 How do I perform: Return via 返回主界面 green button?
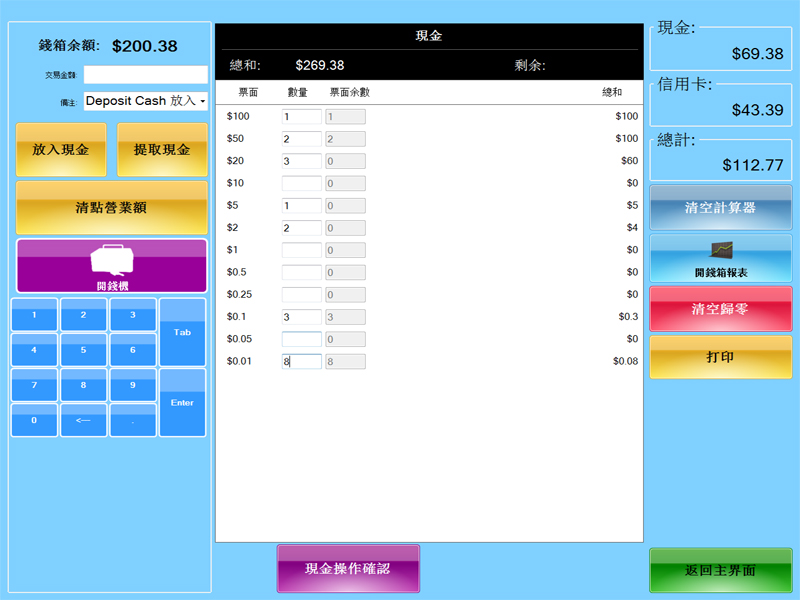720,570
